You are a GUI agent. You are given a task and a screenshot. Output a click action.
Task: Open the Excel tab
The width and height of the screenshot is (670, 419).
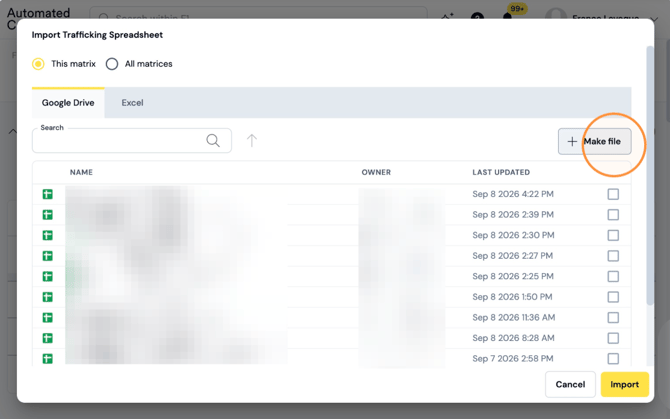click(x=132, y=103)
